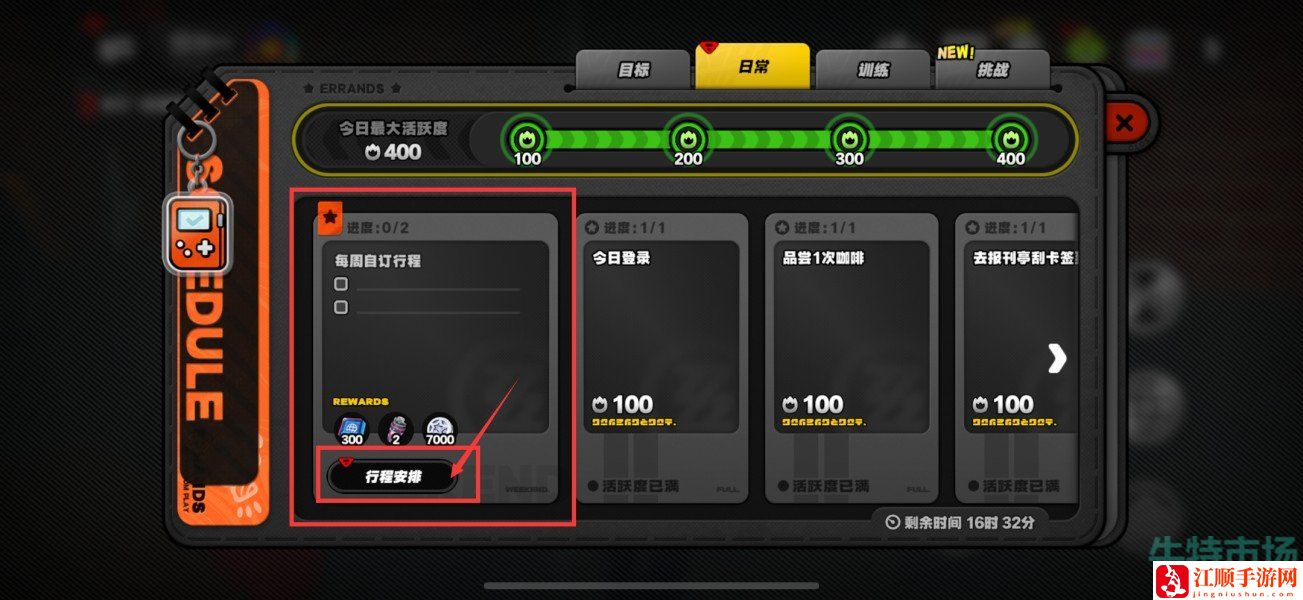Select the blue 300 reward item icon
Image resolution: width=1303 pixels, height=600 pixels.
pos(352,428)
